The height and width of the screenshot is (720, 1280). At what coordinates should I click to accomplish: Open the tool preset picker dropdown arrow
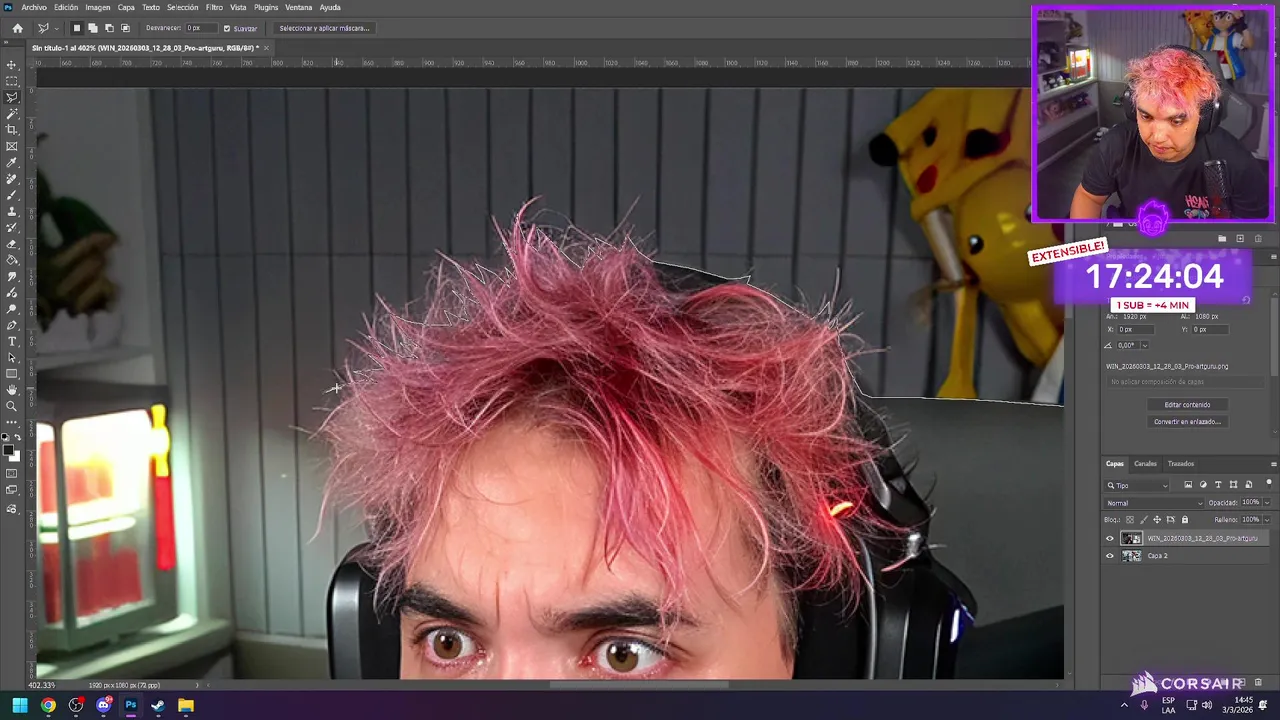pyautogui.click(x=56, y=28)
